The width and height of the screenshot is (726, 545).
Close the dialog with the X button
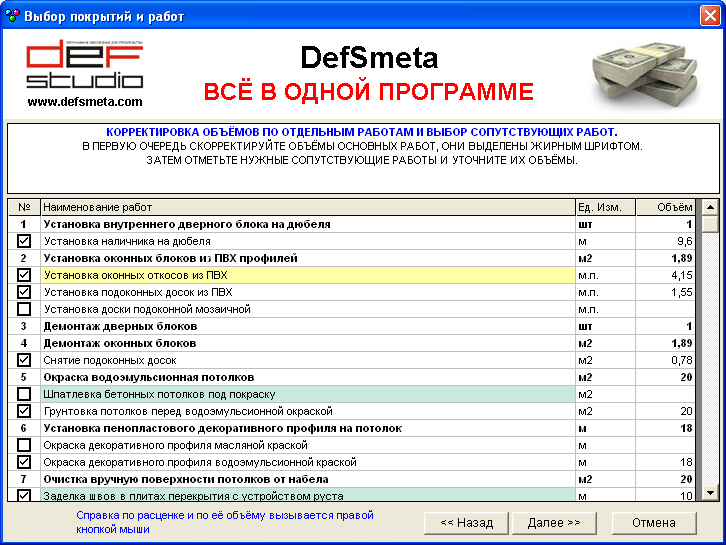pos(709,15)
